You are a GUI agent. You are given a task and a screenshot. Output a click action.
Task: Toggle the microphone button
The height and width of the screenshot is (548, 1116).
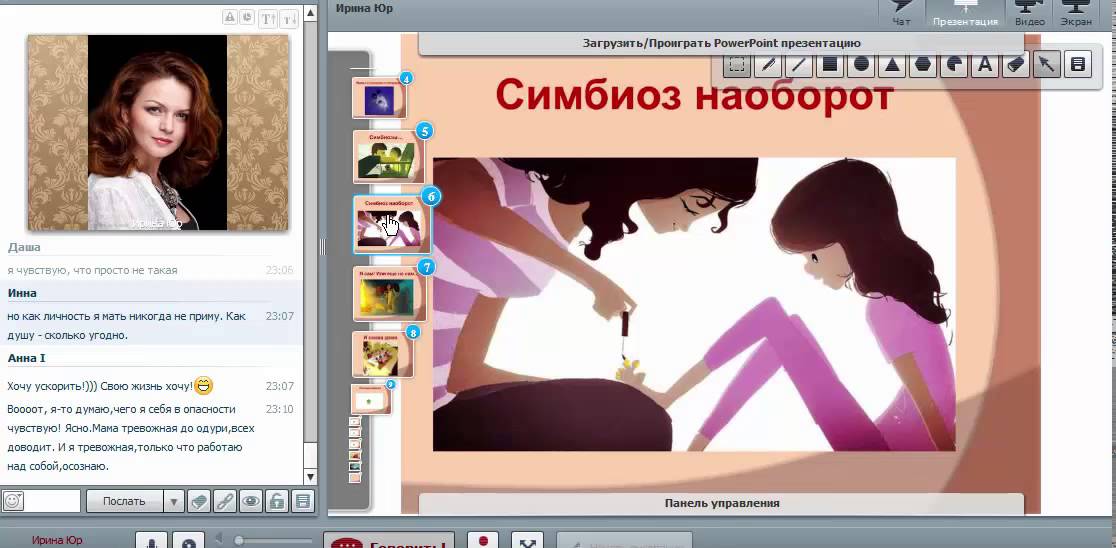click(x=151, y=541)
